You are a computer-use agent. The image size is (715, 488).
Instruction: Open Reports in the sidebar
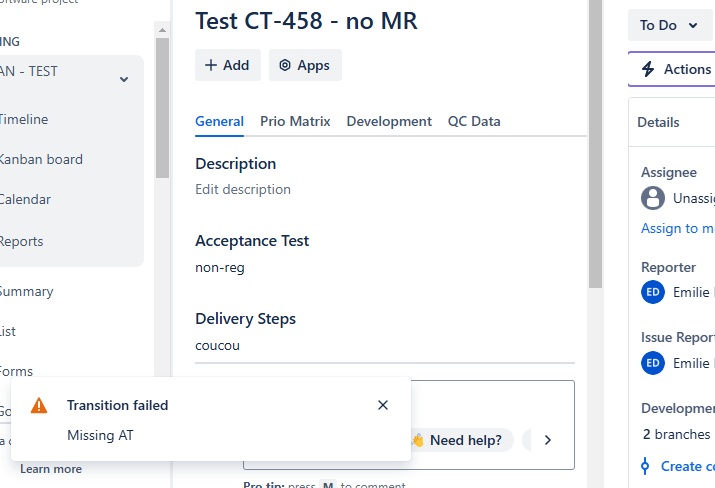pyautogui.click(x=21, y=242)
